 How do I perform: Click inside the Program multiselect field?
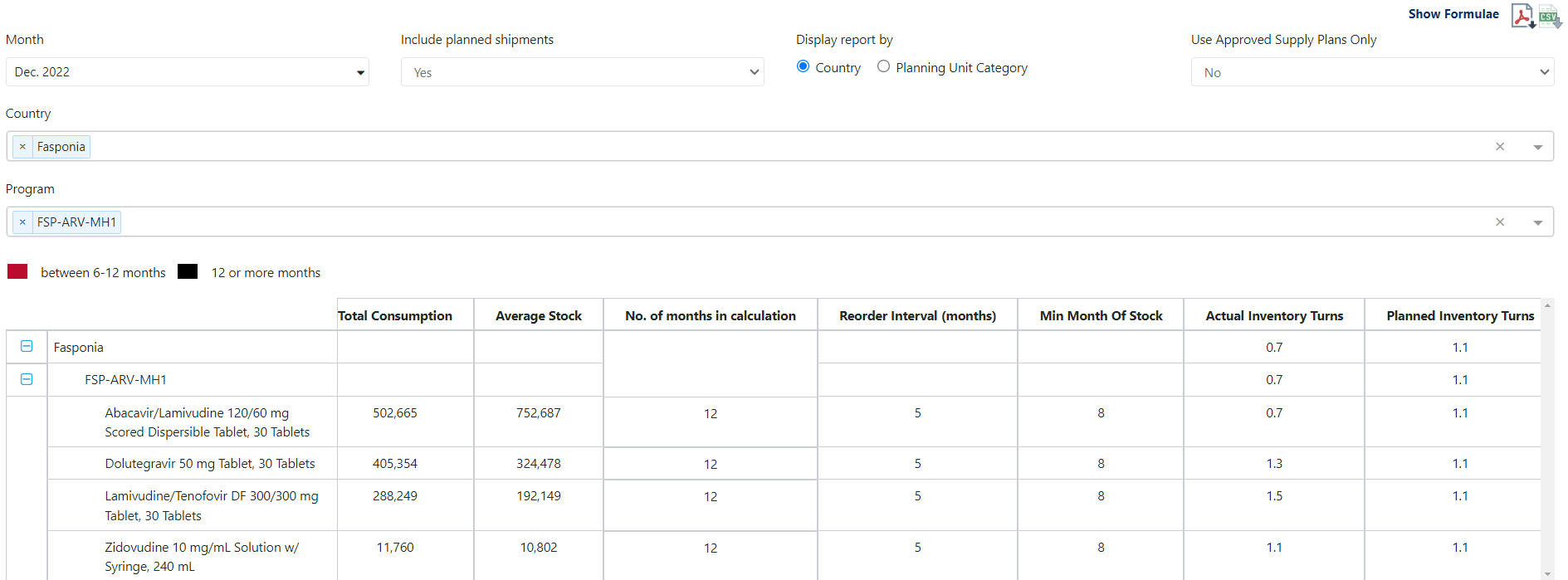click(x=779, y=222)
